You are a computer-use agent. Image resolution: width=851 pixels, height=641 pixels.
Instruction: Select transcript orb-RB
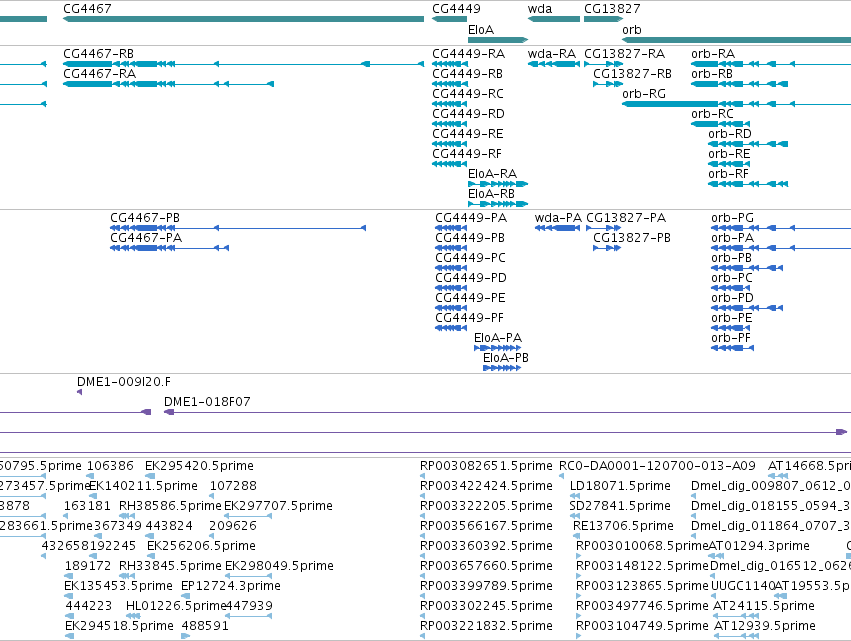739,84
